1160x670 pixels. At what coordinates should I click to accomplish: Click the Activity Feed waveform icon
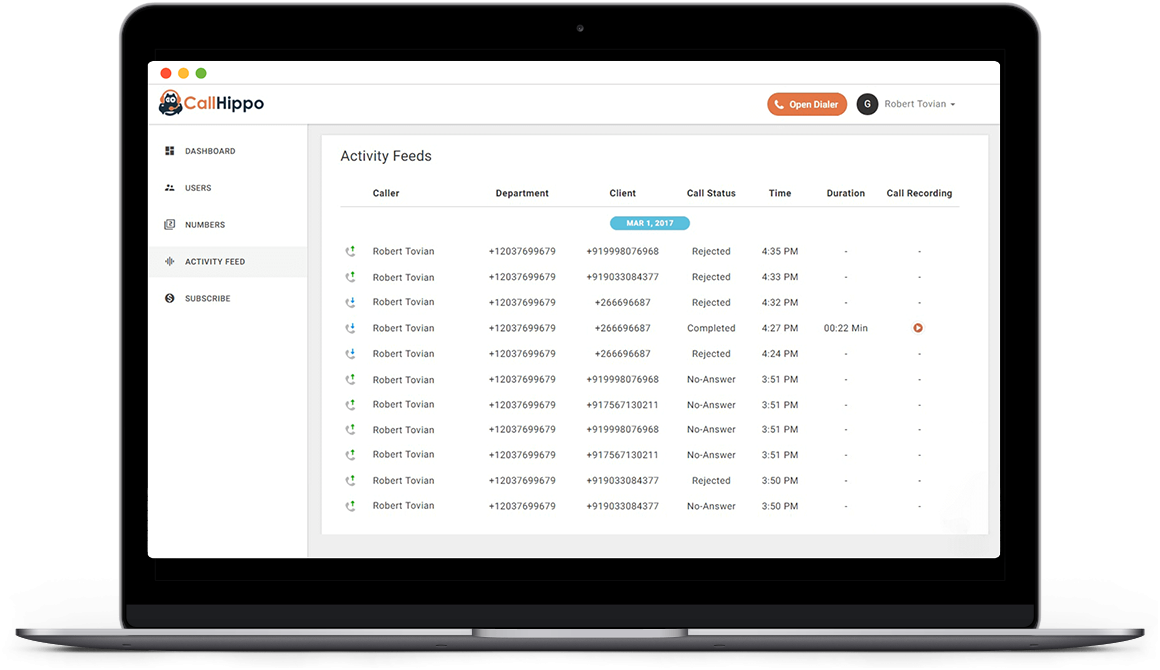[x=169, y=262]
